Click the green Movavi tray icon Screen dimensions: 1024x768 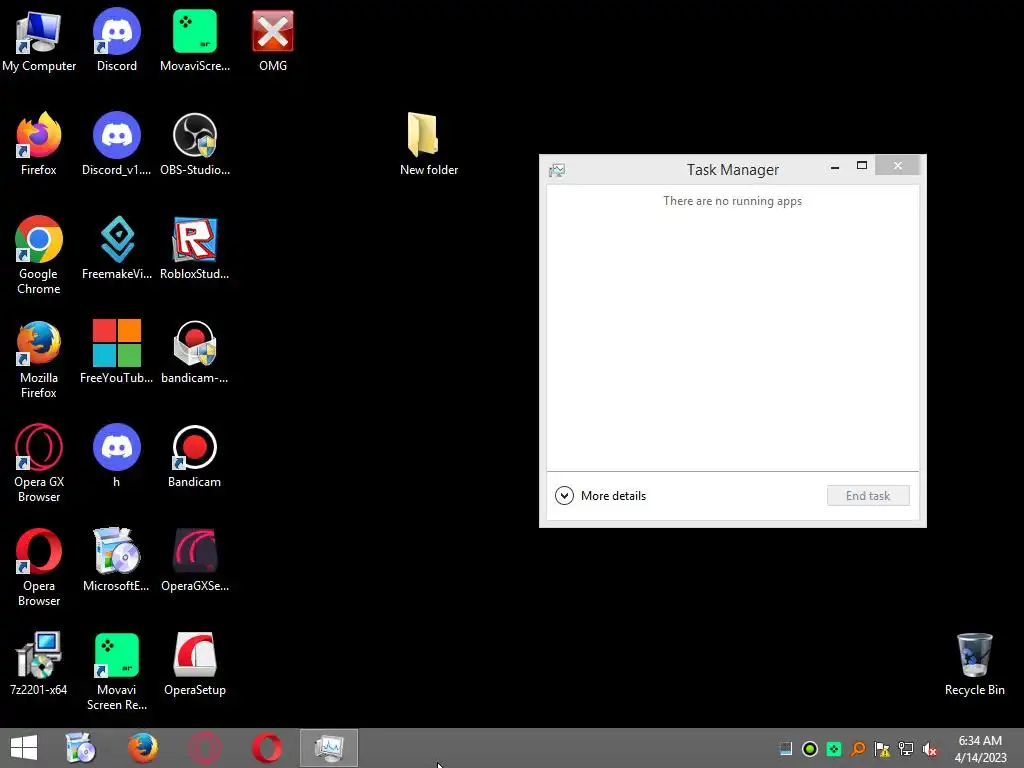(x=834, y=749)
